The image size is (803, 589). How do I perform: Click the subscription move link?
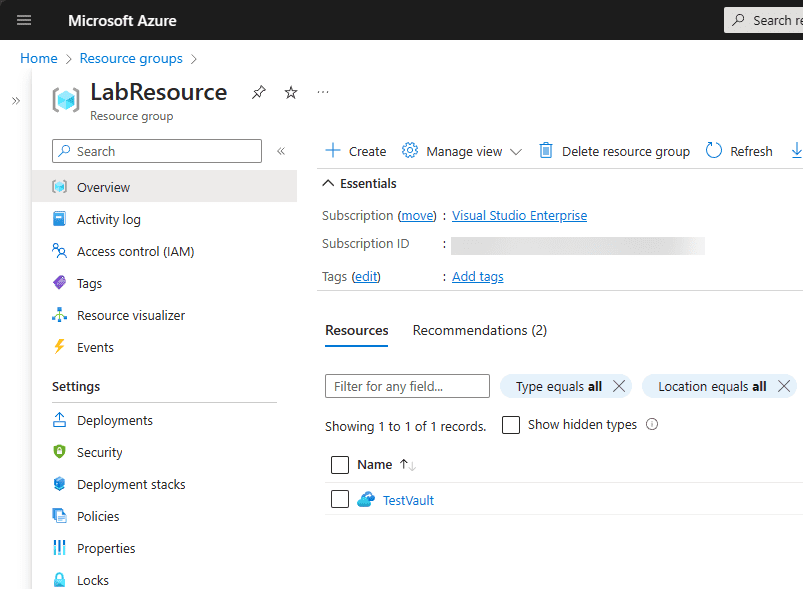(x=417, y=216)
